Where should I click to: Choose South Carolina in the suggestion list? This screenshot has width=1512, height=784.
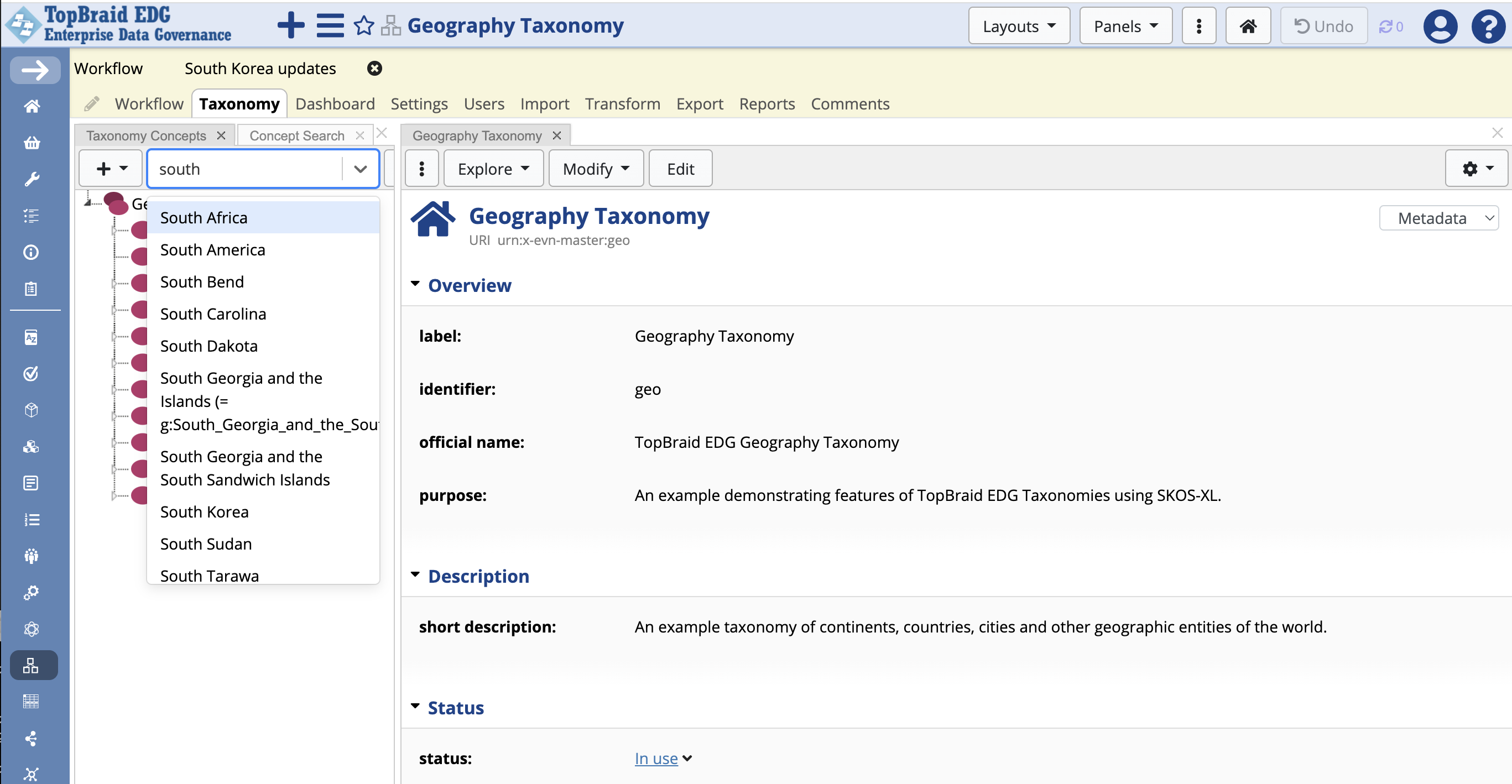(x=263, y=314)
